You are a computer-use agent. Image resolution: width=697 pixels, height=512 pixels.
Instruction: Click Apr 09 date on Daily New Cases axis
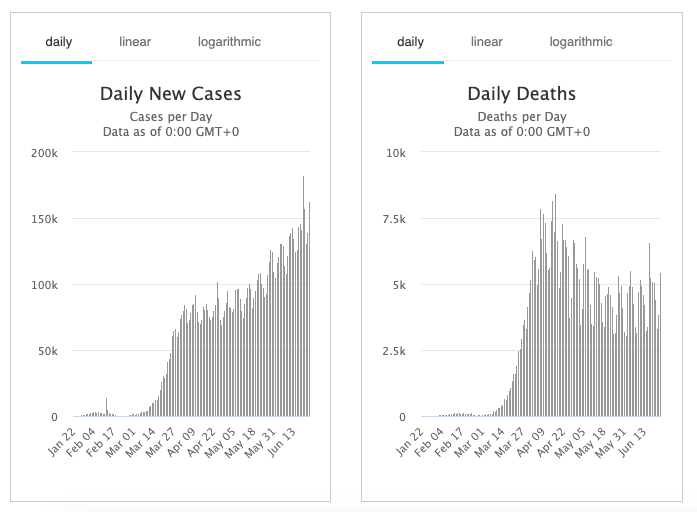[190, 442]
